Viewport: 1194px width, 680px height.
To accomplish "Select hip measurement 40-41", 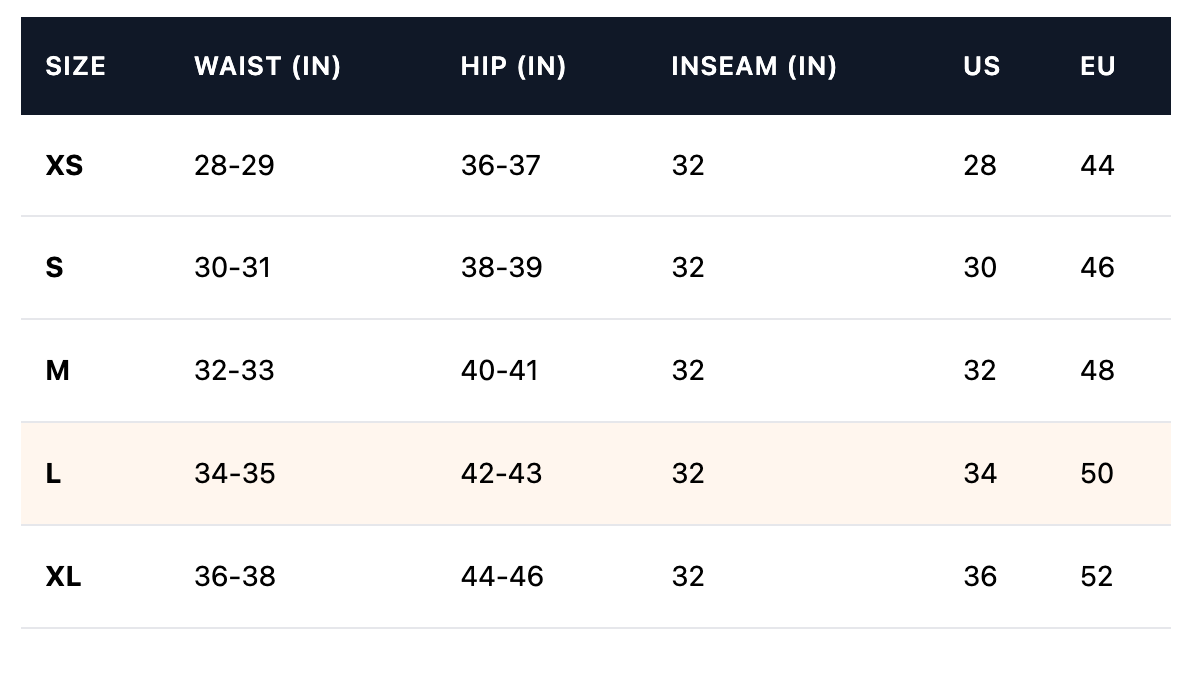I will pyautogui.click(x=499, y=371).
